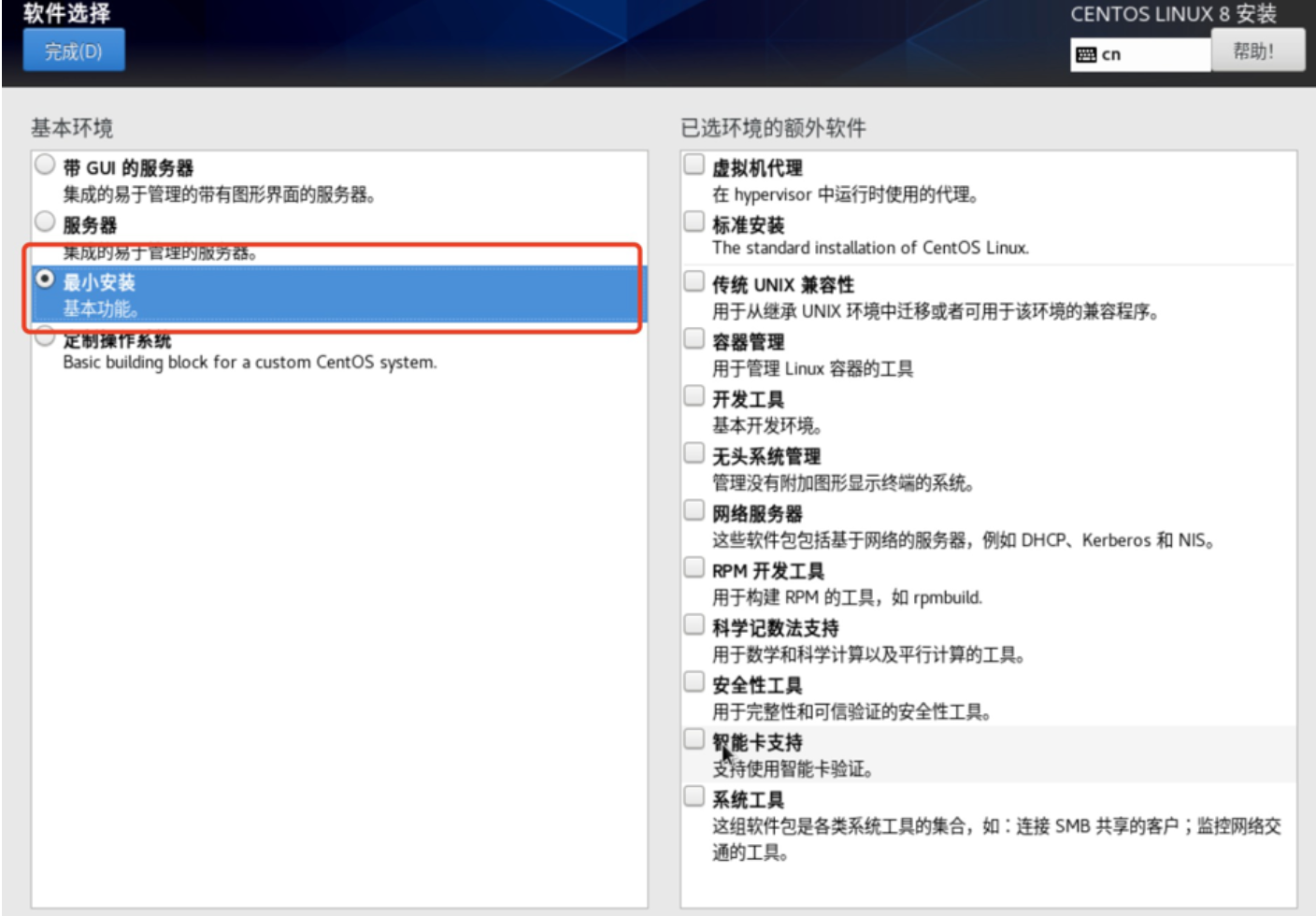The image size is (1316, 916).
Task: Enable the 虚拟机代理 checkbox
Action: point(694,165)
